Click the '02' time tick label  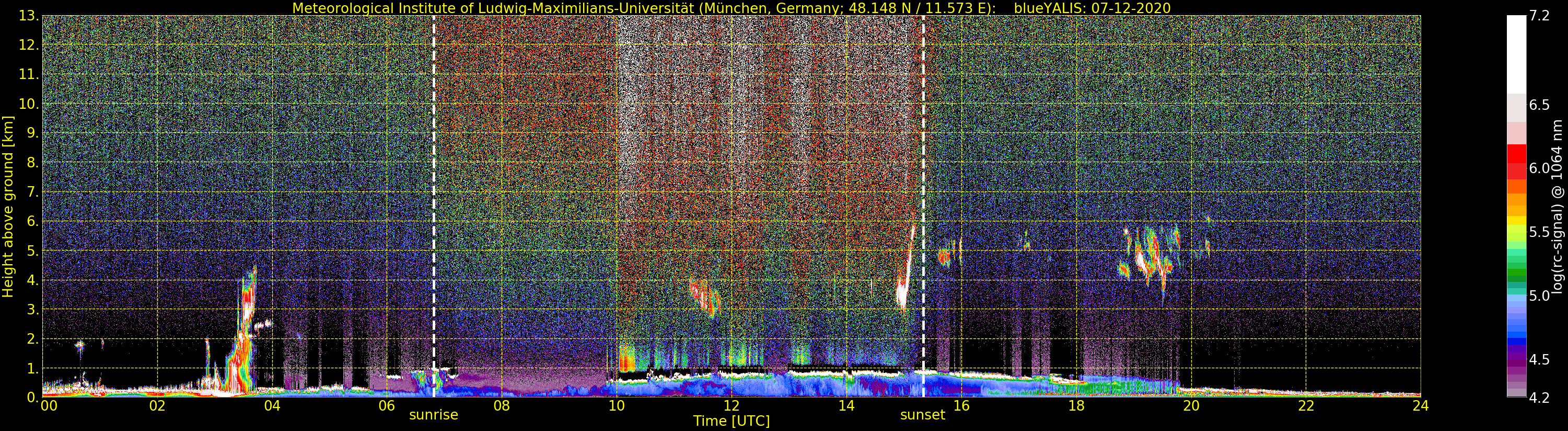tap(157, 405)
